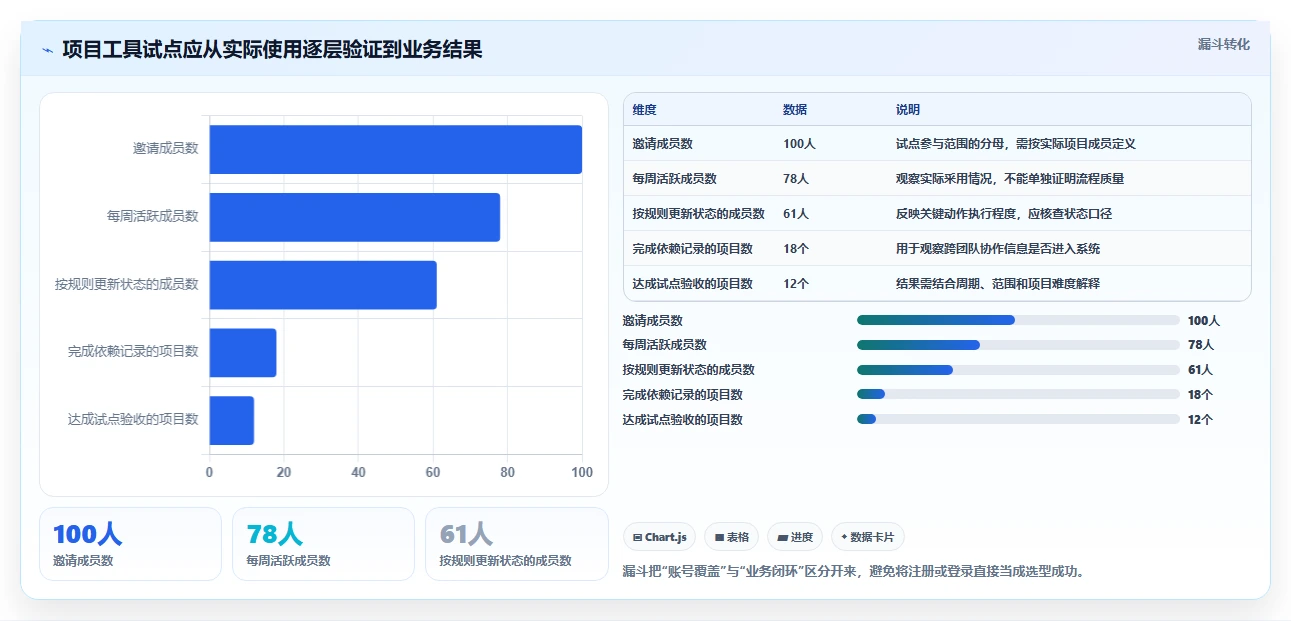The image size is (1291, 621).
Task: Click the 每周活跃成员数 chart bar
Action: 355,217
